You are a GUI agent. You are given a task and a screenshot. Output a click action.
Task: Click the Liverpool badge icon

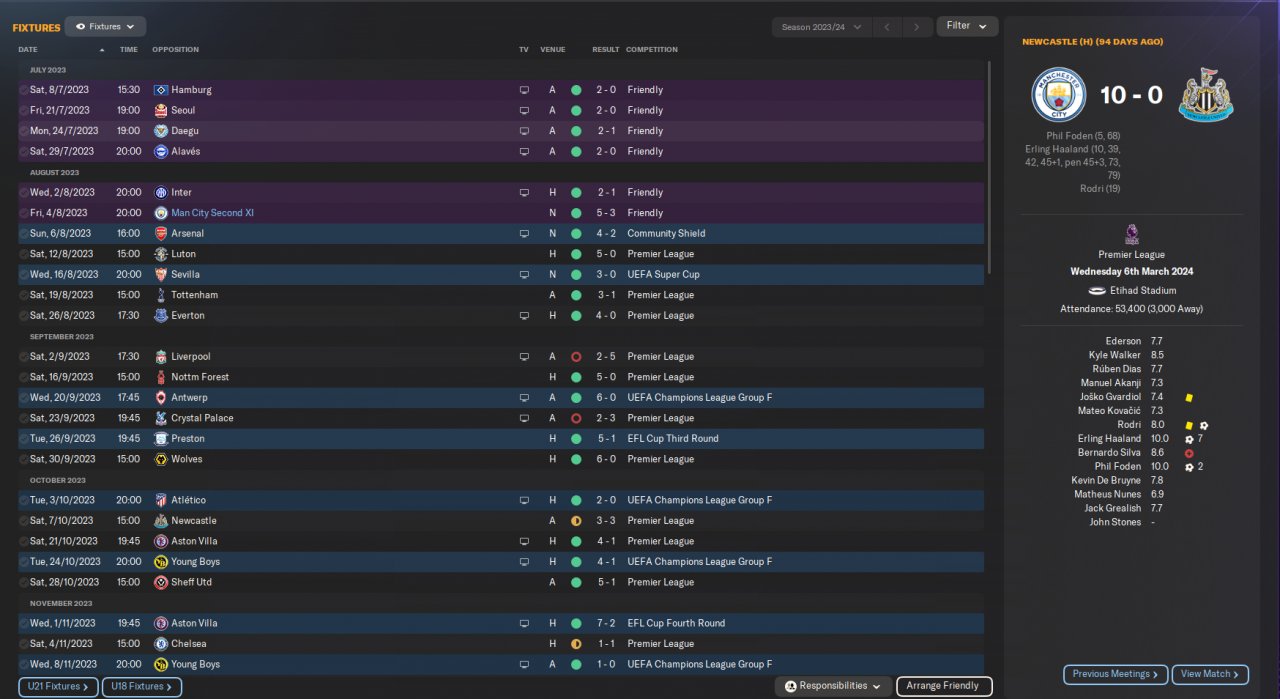[x=161, y=357]
